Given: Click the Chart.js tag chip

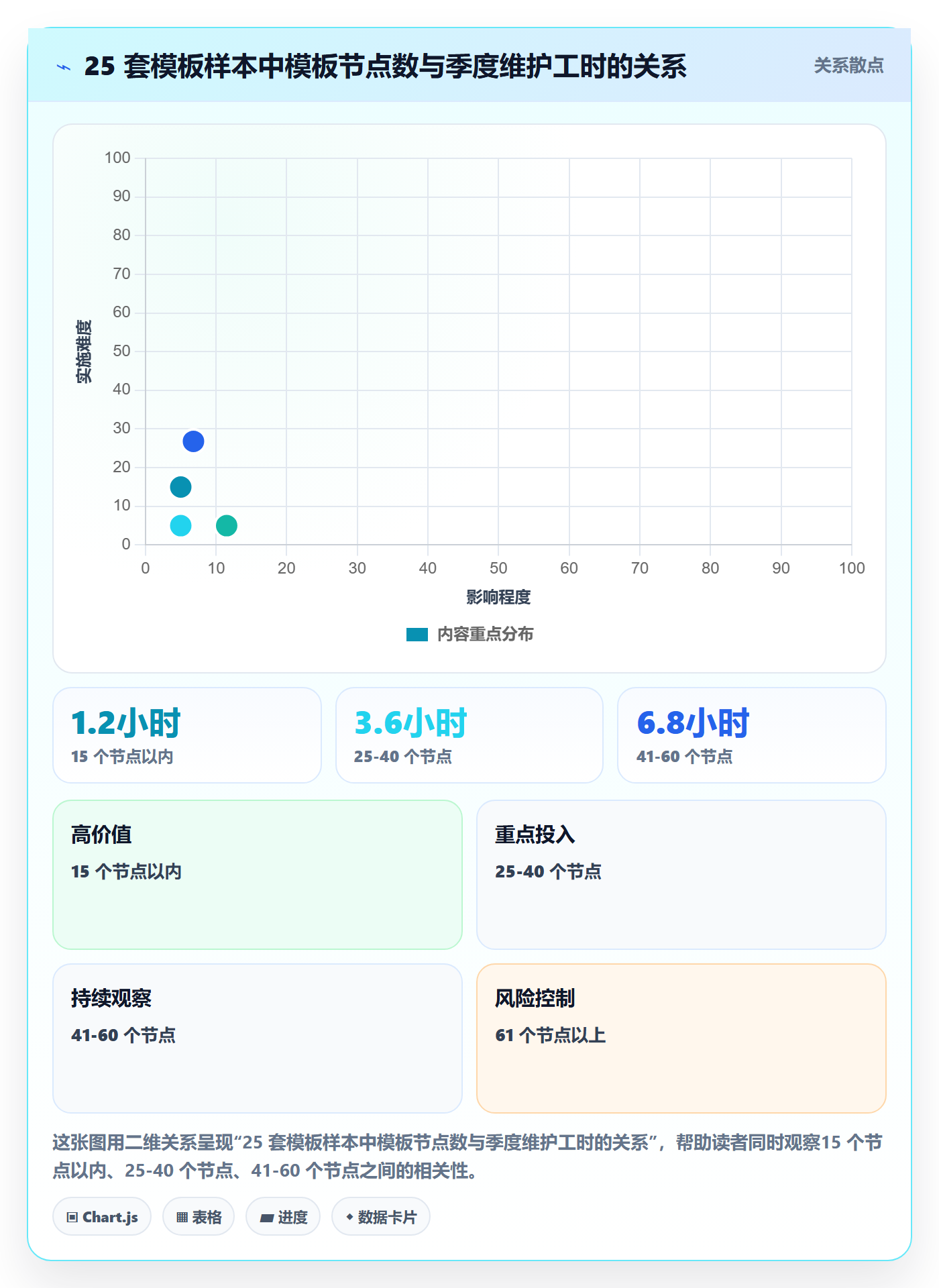Looking at the screenshot, I should pos(102,1217).
